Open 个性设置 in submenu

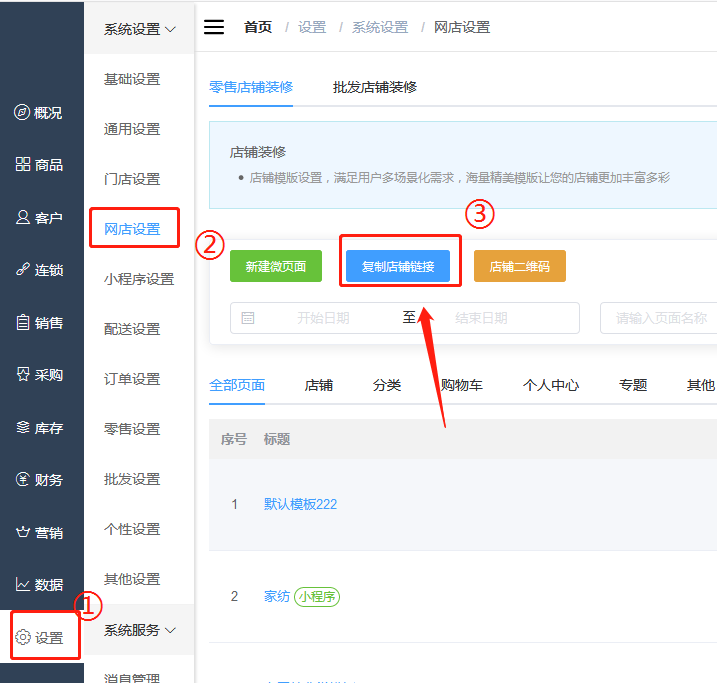click(x=132, y=529)
